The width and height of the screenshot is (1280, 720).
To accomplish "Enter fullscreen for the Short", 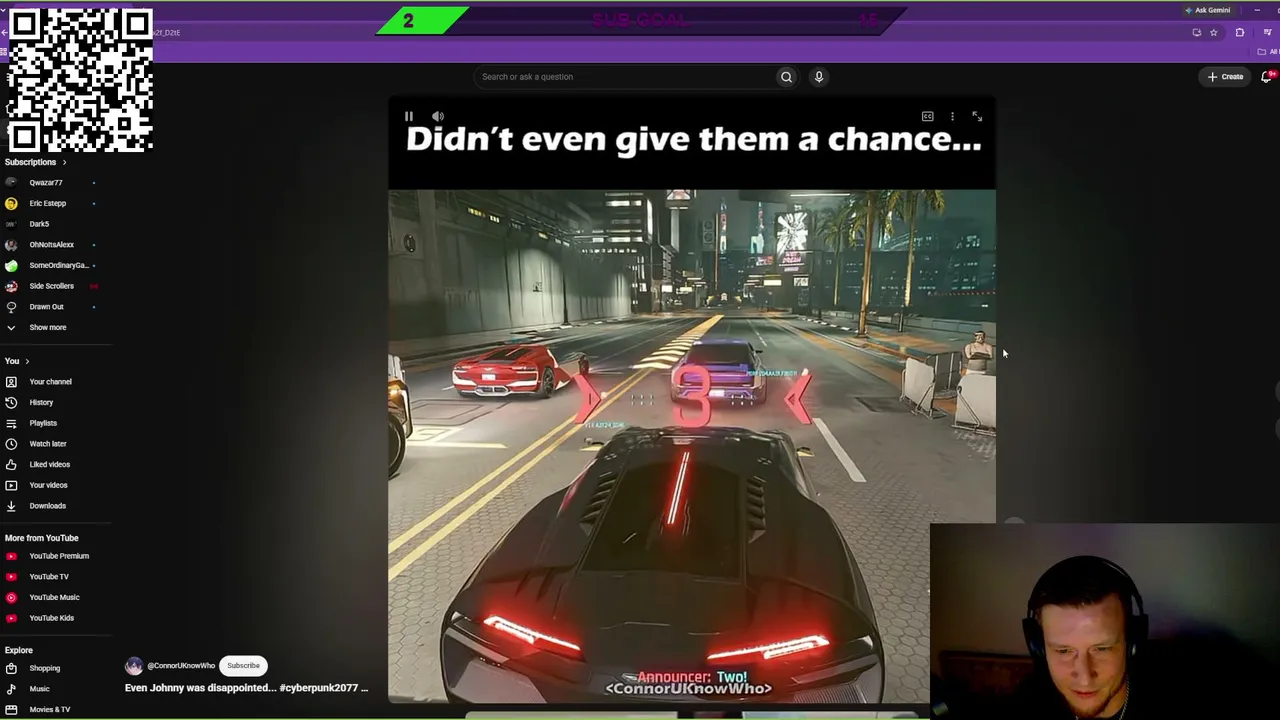I will point(977,117).
